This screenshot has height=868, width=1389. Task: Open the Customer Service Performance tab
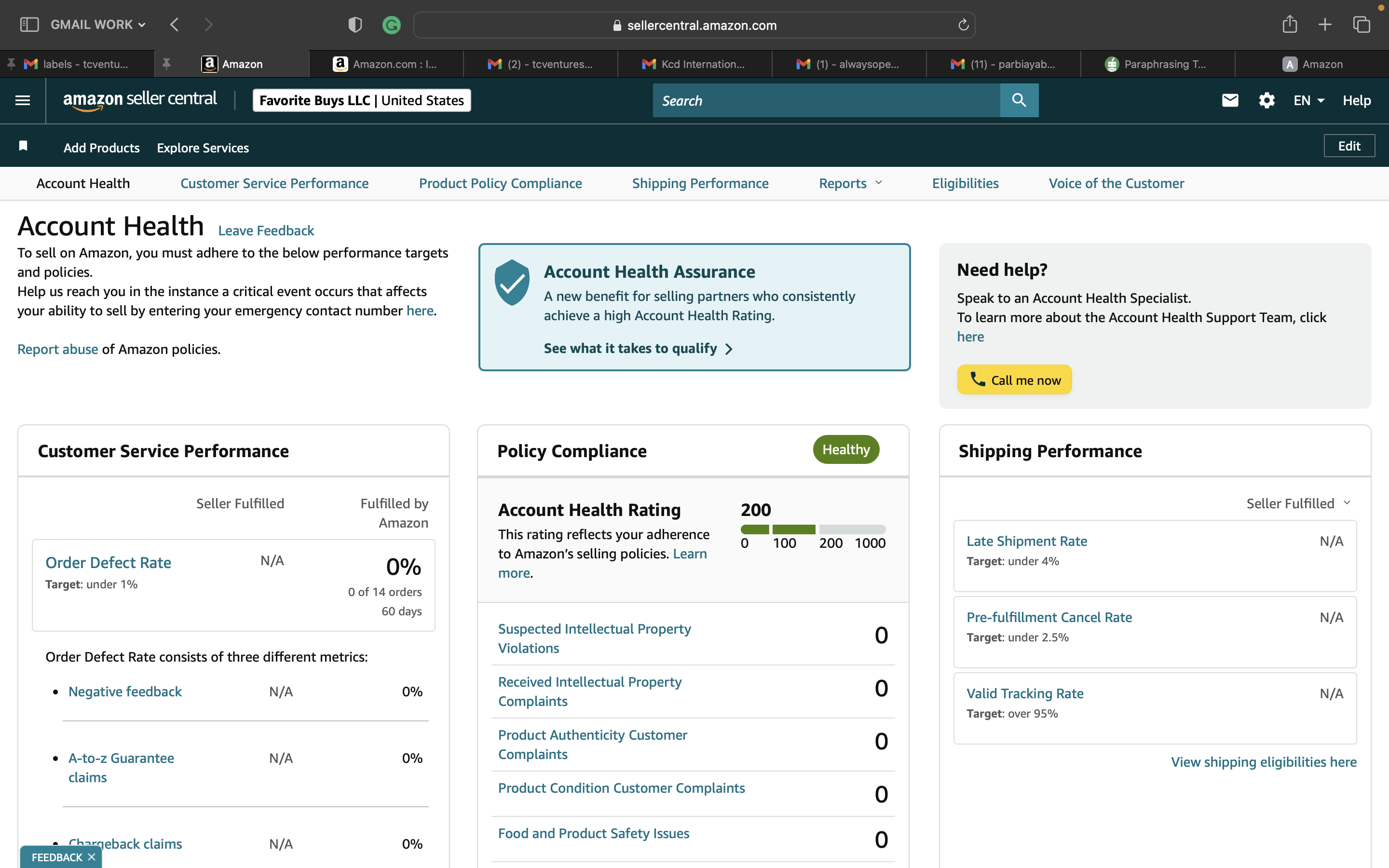[x=274, y=183]
